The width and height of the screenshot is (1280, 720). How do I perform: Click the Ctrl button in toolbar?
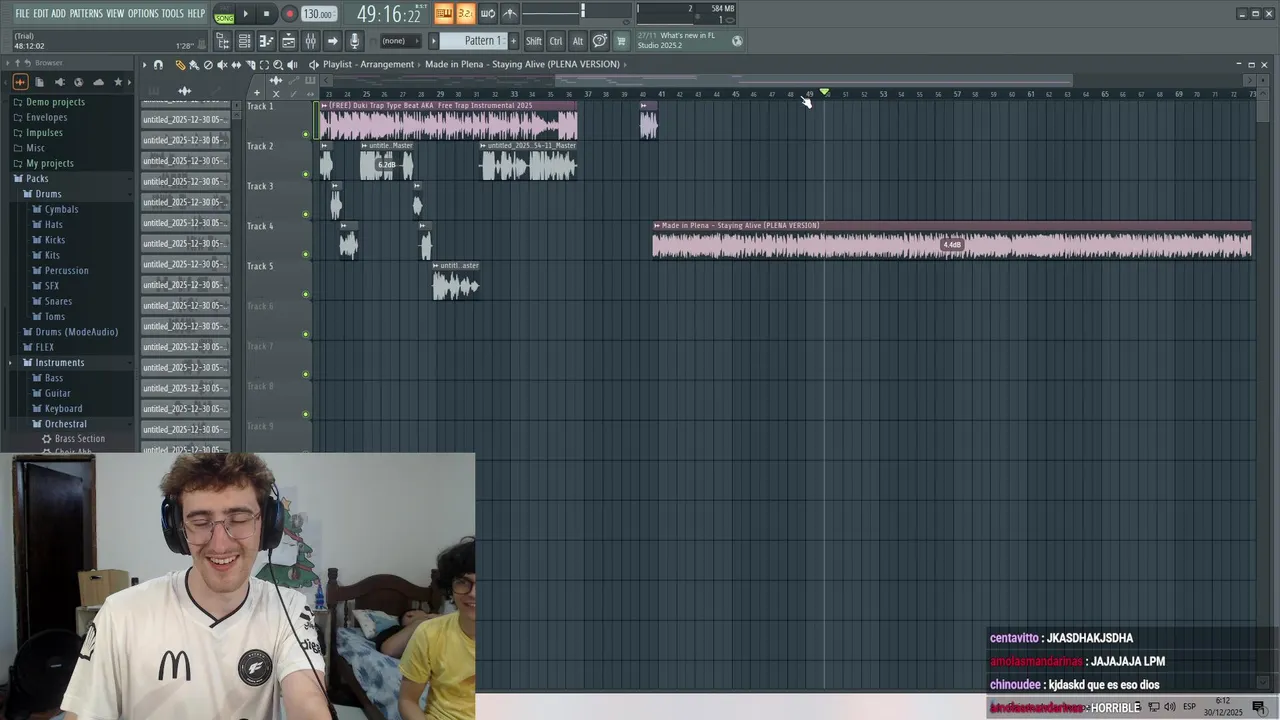[x=556, y=41]
